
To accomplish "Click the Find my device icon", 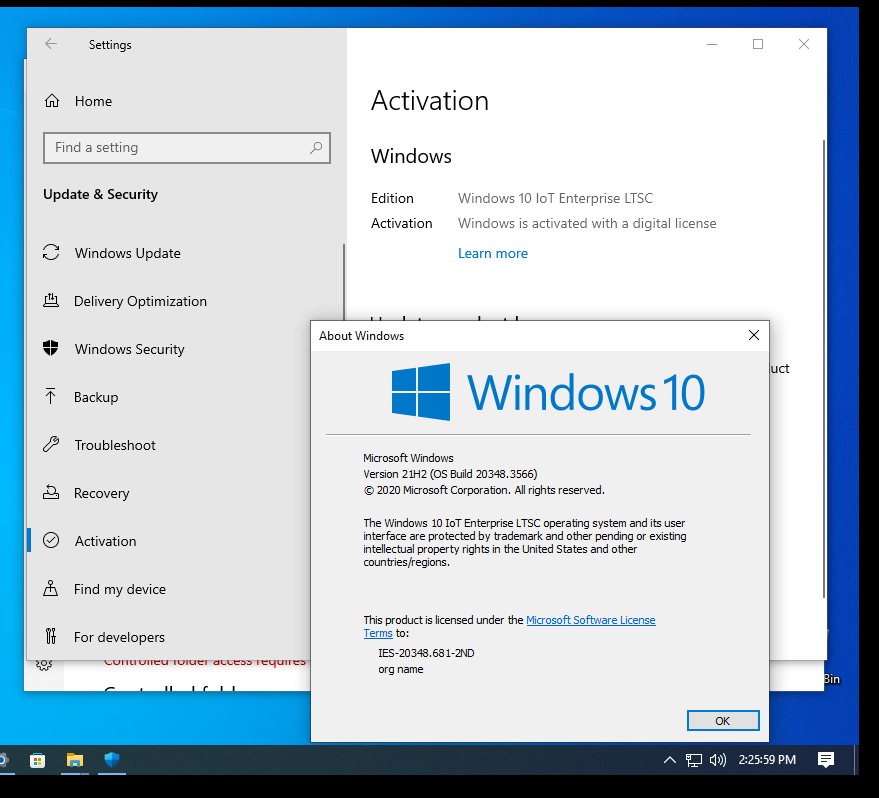I will point(50,588).
